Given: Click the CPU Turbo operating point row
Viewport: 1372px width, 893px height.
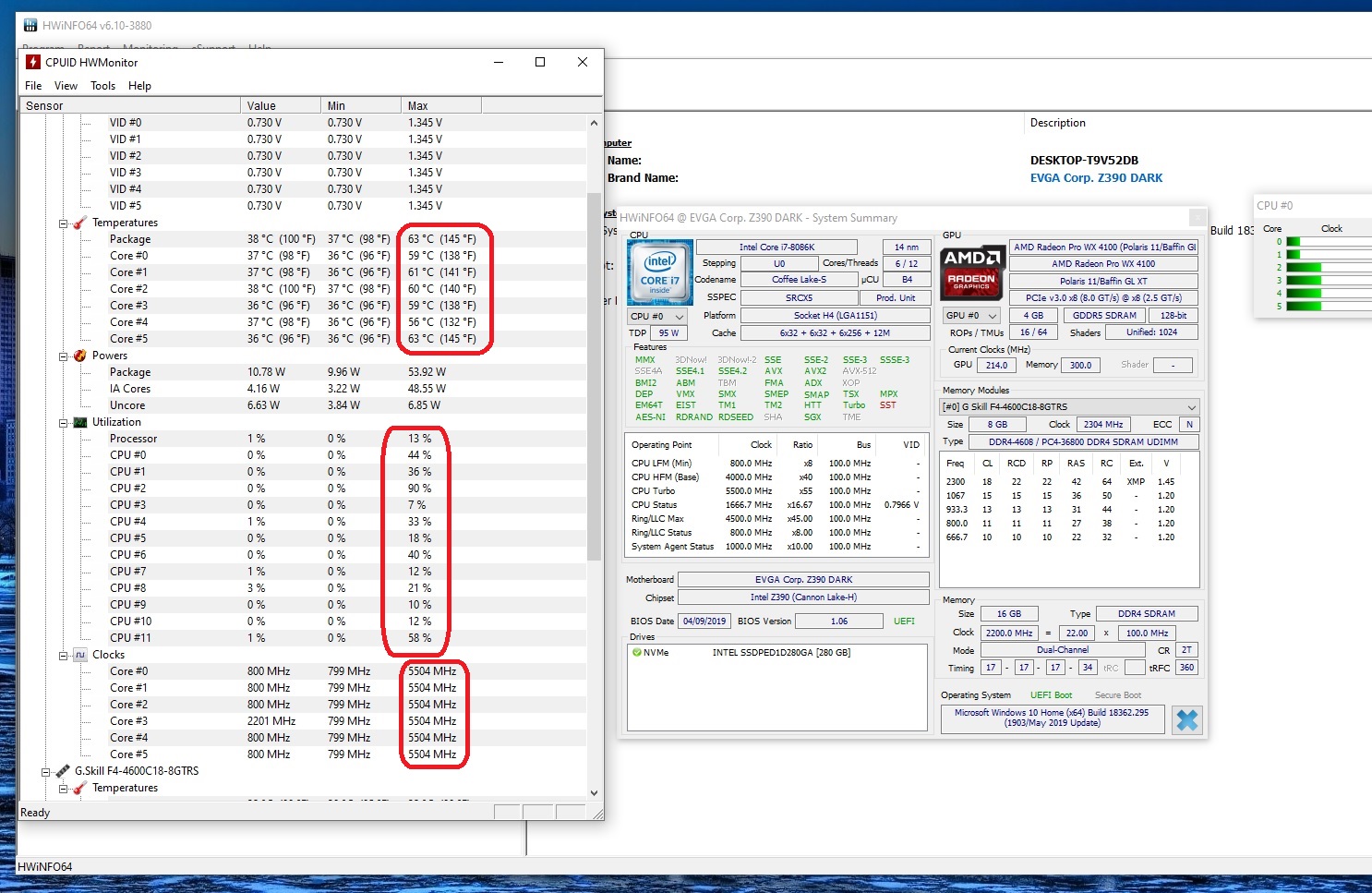Looking at the screenshot, I should (776, 490).
